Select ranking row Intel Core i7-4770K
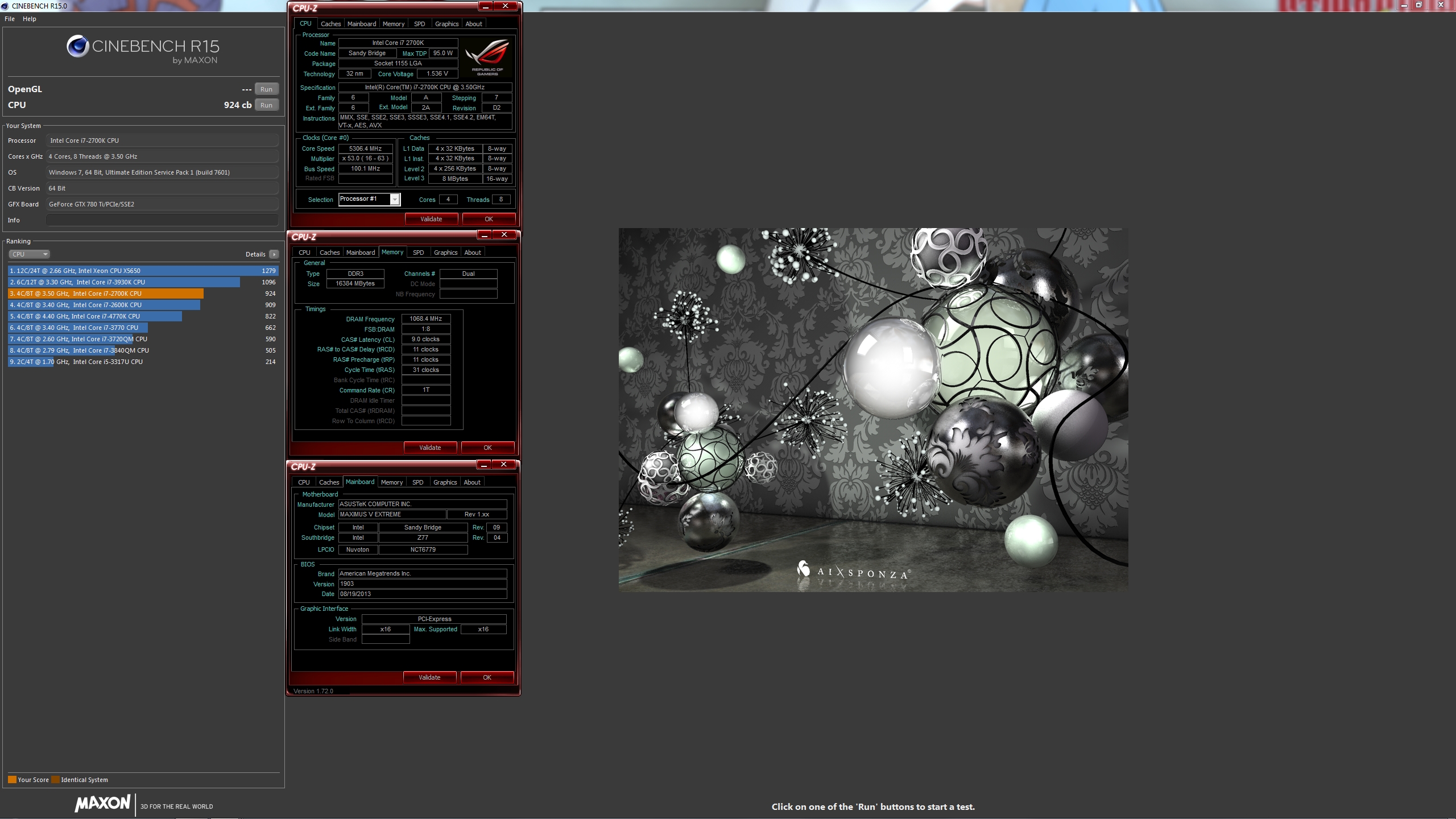The width and height of the screenshot is (1456, 819). 143,316
